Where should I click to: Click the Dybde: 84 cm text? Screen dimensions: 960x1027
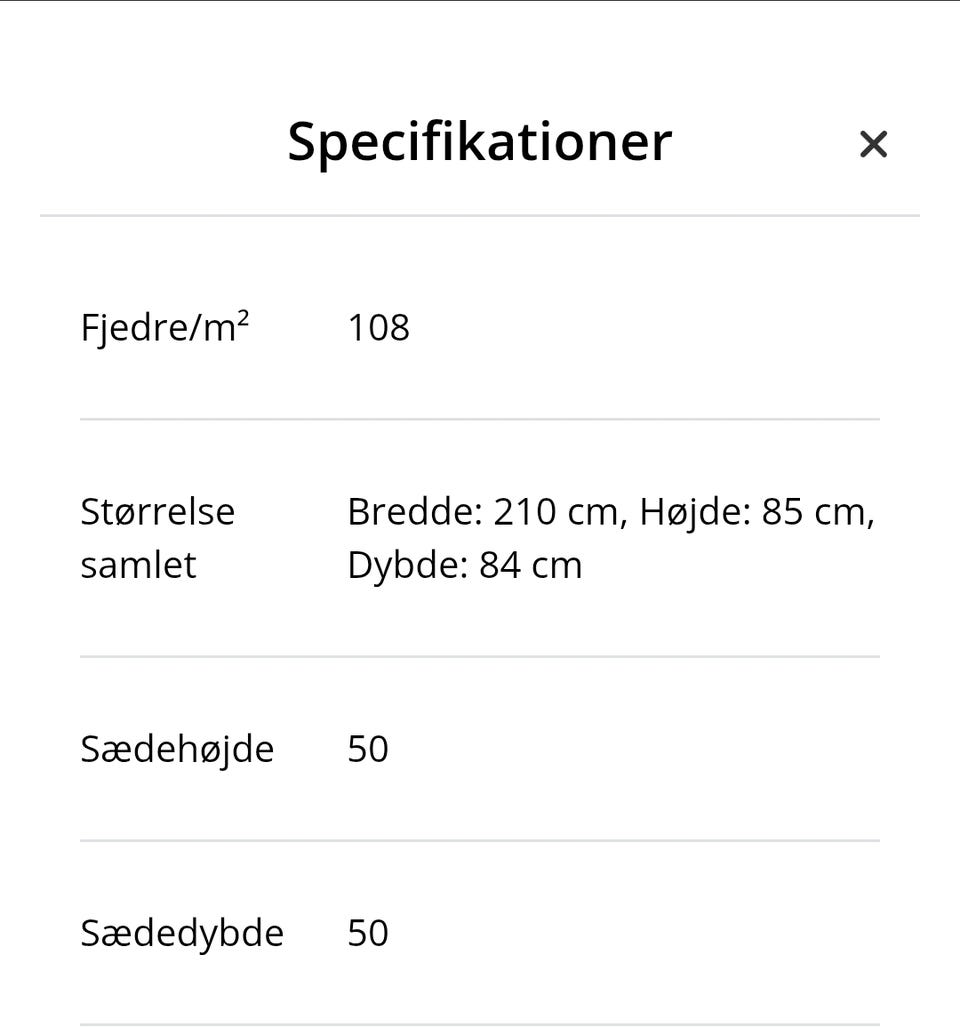(464, 564)
